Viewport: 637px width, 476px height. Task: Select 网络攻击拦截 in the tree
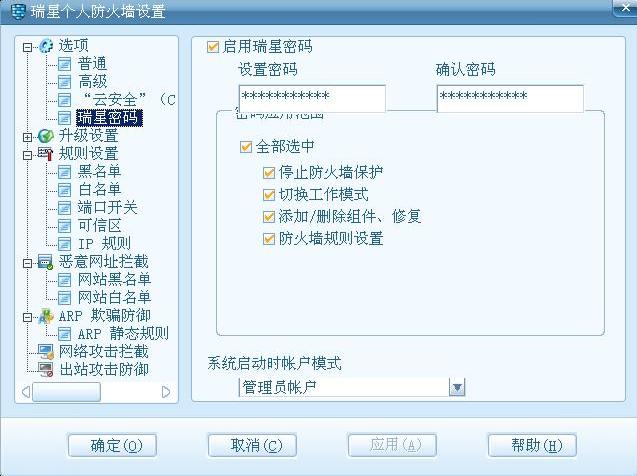[104, 352]
